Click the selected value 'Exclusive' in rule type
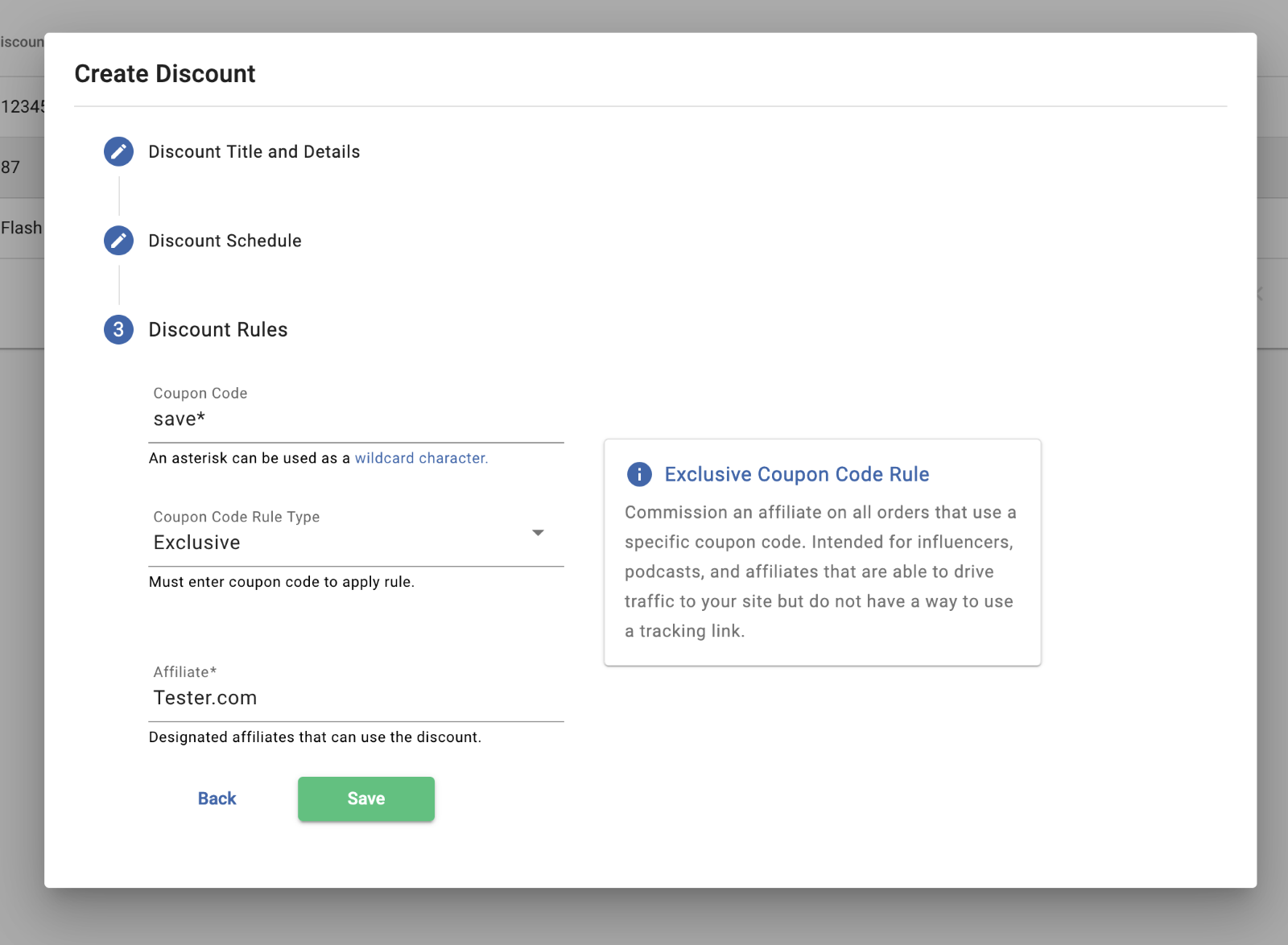This screenshot has width=1288, height=945. pos(197,543)
